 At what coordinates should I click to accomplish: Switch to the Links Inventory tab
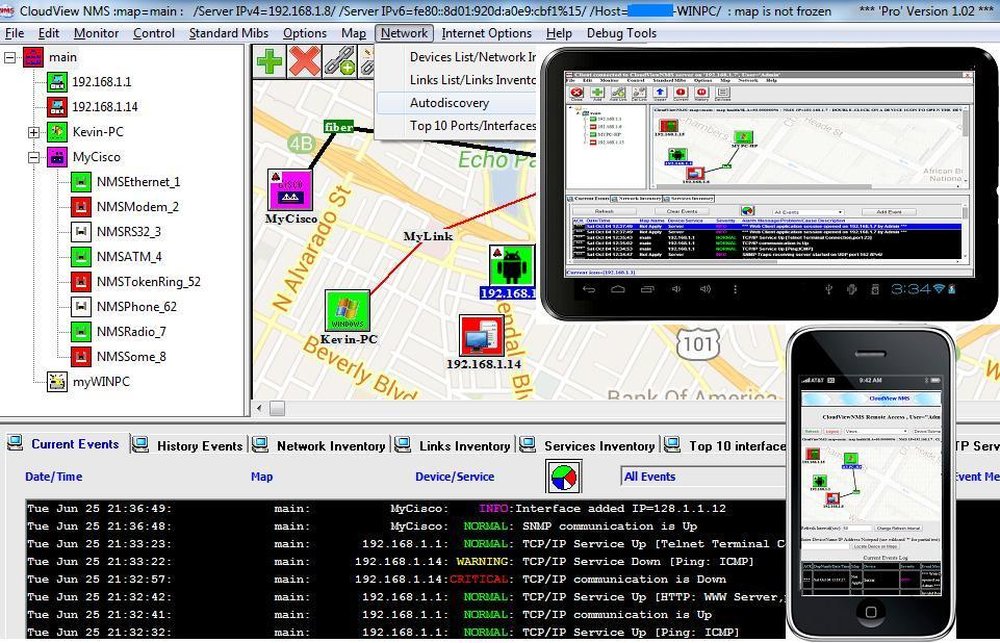[x=453, y=445]
